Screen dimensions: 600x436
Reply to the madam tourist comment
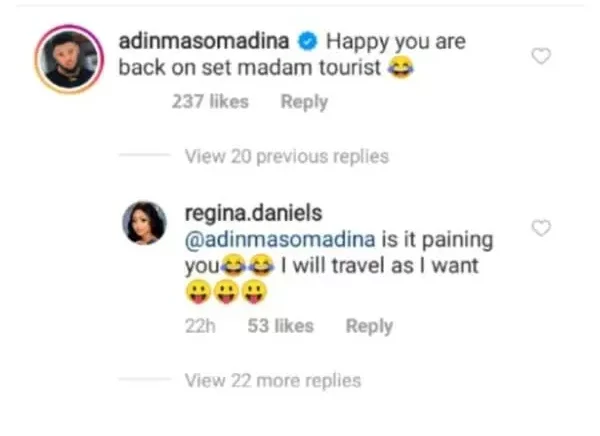[x=304, y=102]
